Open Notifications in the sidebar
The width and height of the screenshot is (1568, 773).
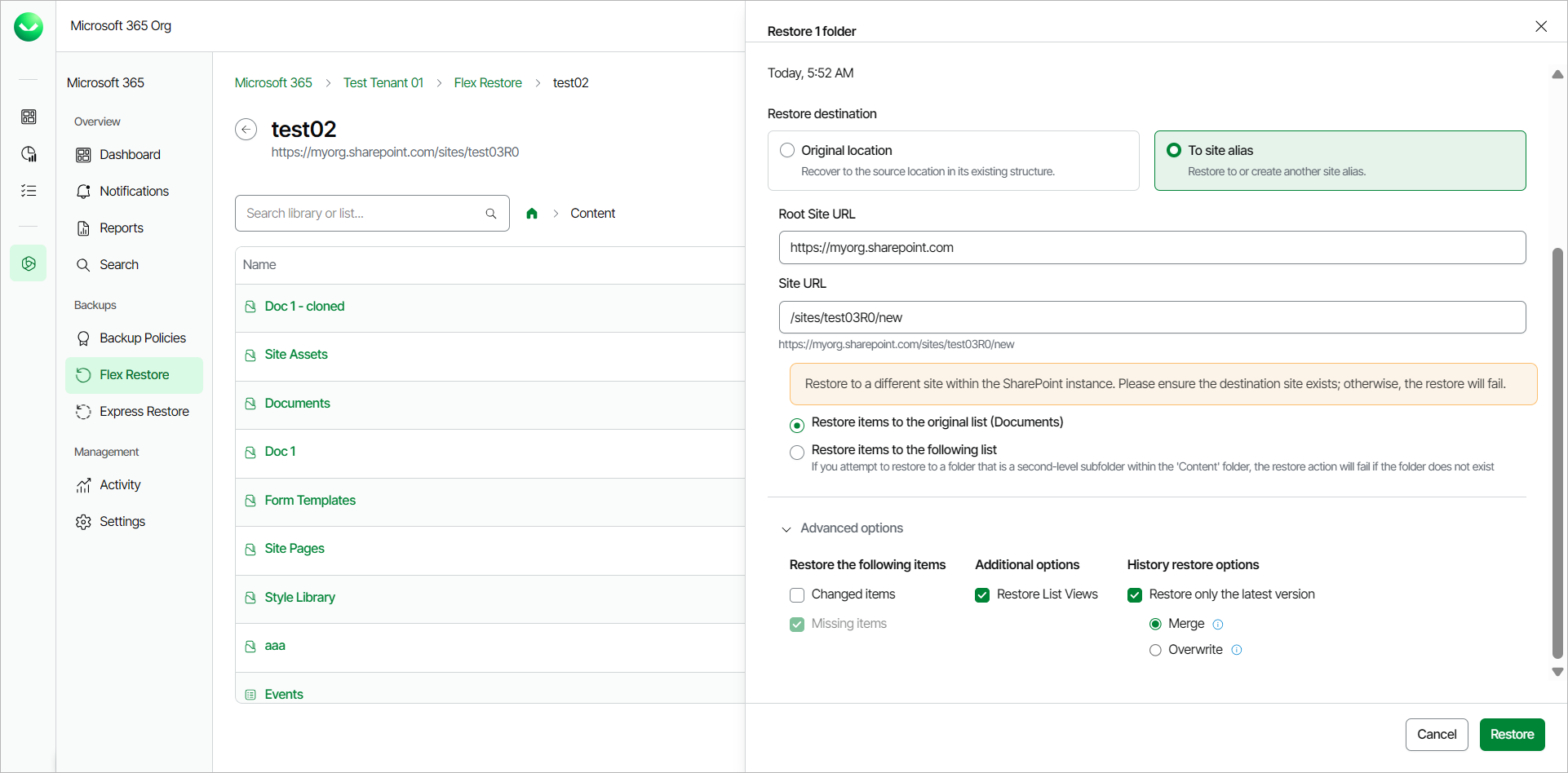click(x=134, y=192)
